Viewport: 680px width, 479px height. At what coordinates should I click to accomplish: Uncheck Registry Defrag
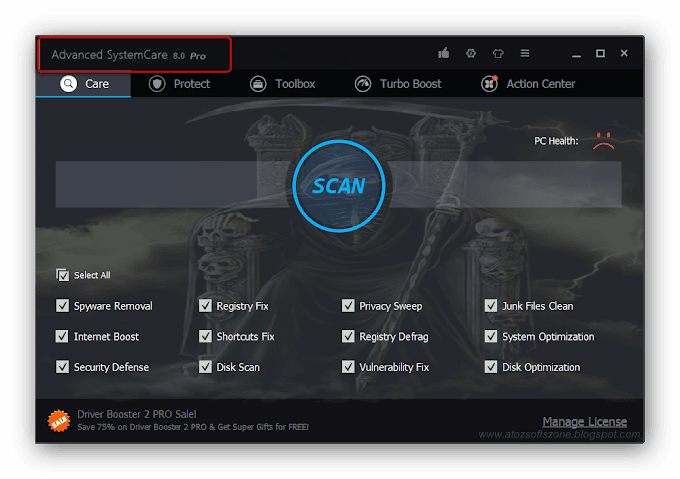coord(348,336)
